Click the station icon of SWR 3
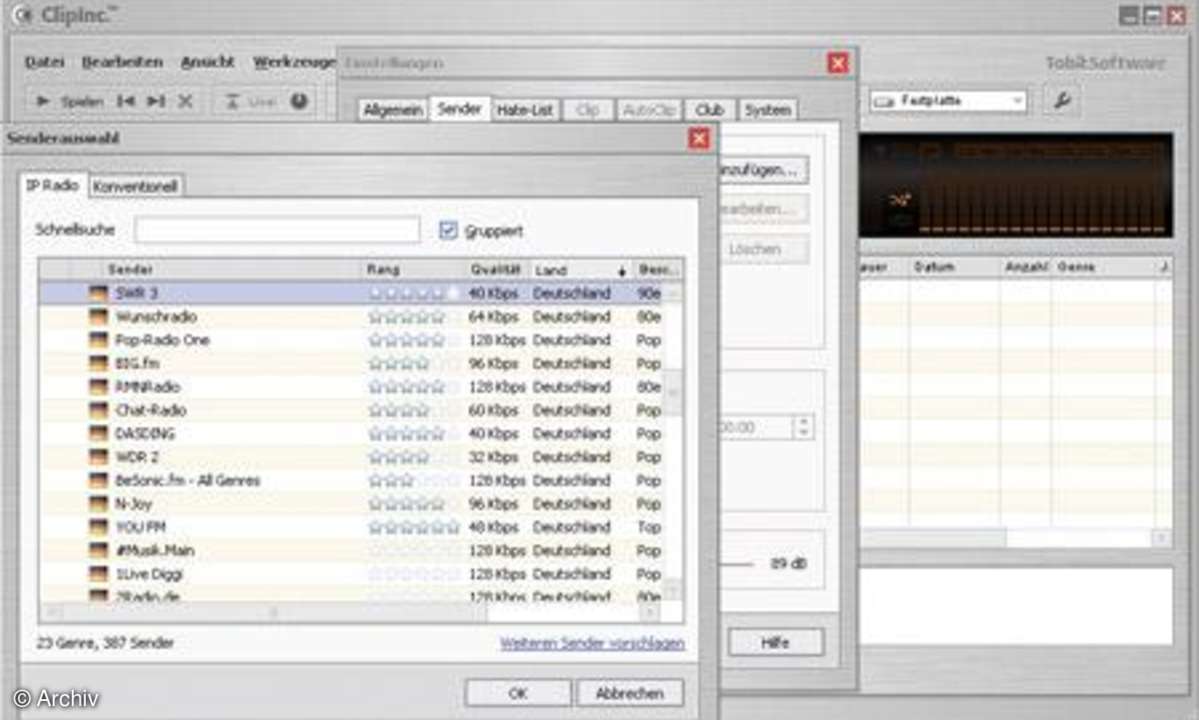 point(98,293)
